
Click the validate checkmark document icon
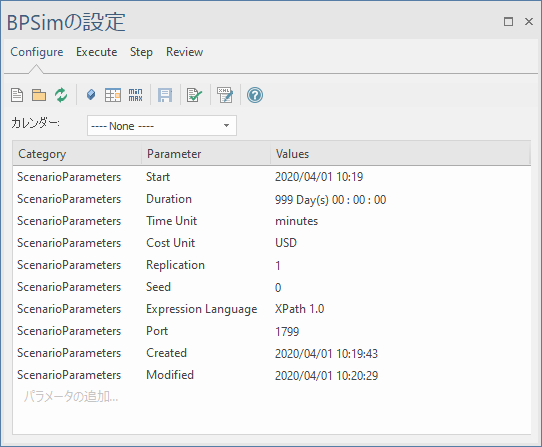coord(194,95)
